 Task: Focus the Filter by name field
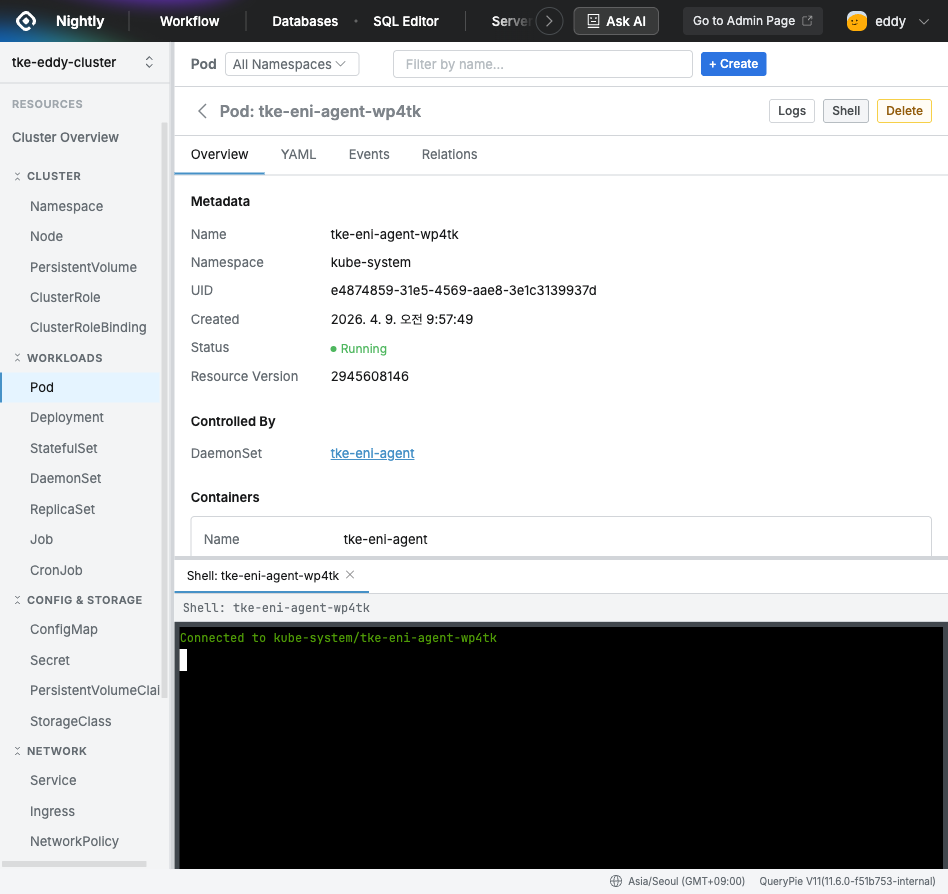542,64
